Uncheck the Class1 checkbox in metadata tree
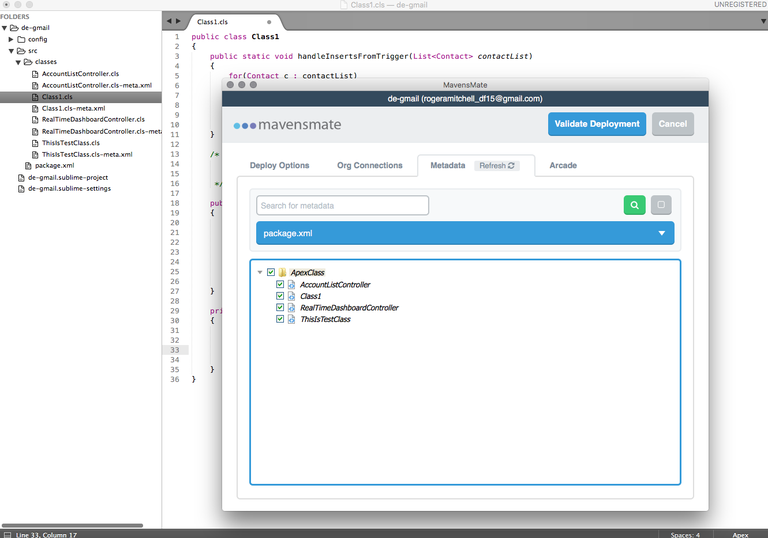 pos(280,296)
